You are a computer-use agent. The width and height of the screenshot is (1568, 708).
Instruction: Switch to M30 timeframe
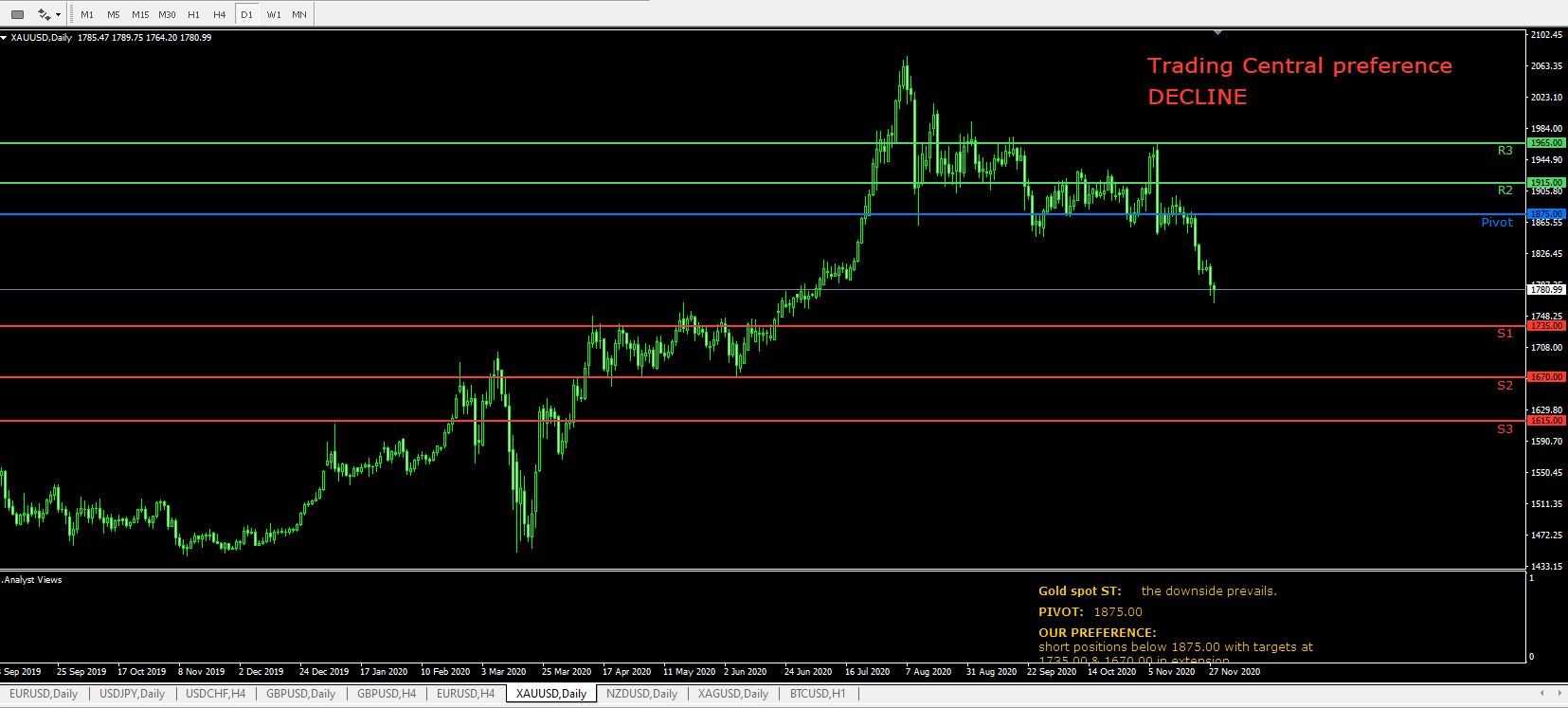click(x=167, y=14)
